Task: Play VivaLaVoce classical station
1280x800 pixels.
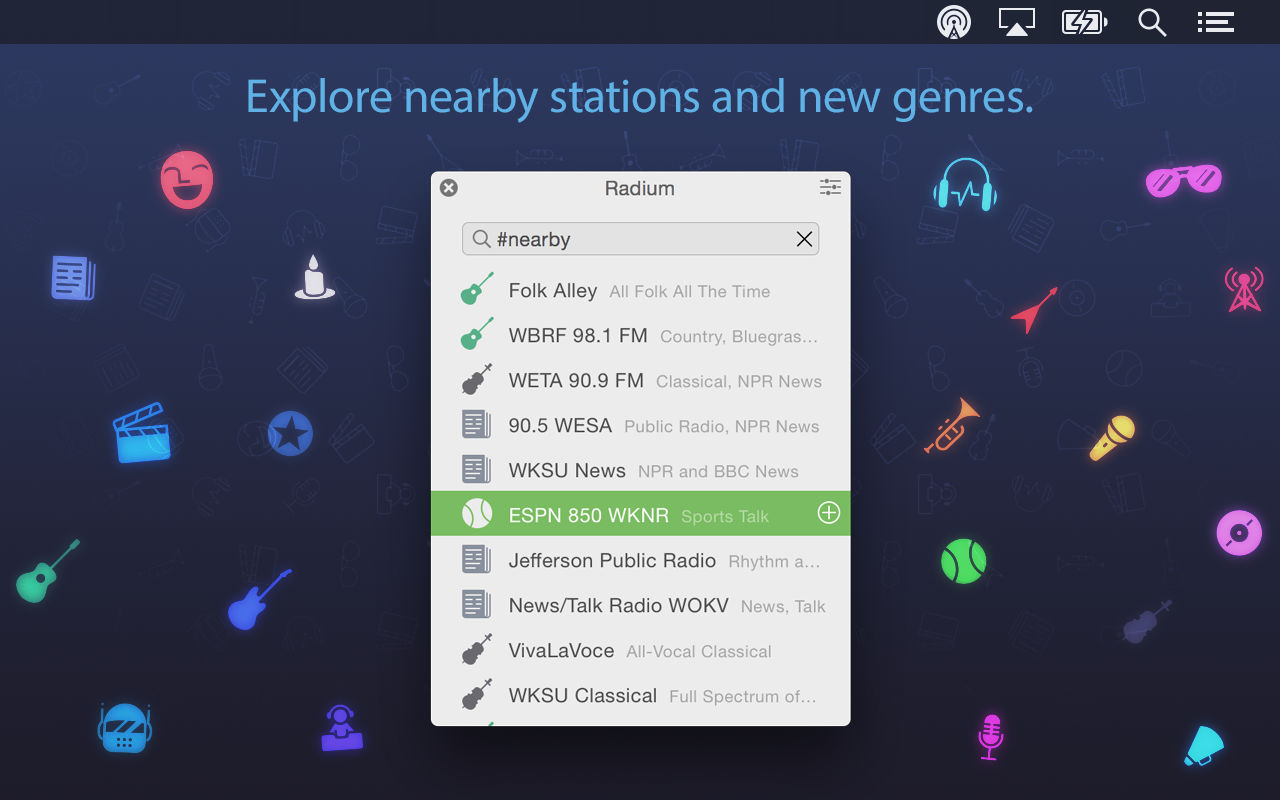Action: point(640,651)
